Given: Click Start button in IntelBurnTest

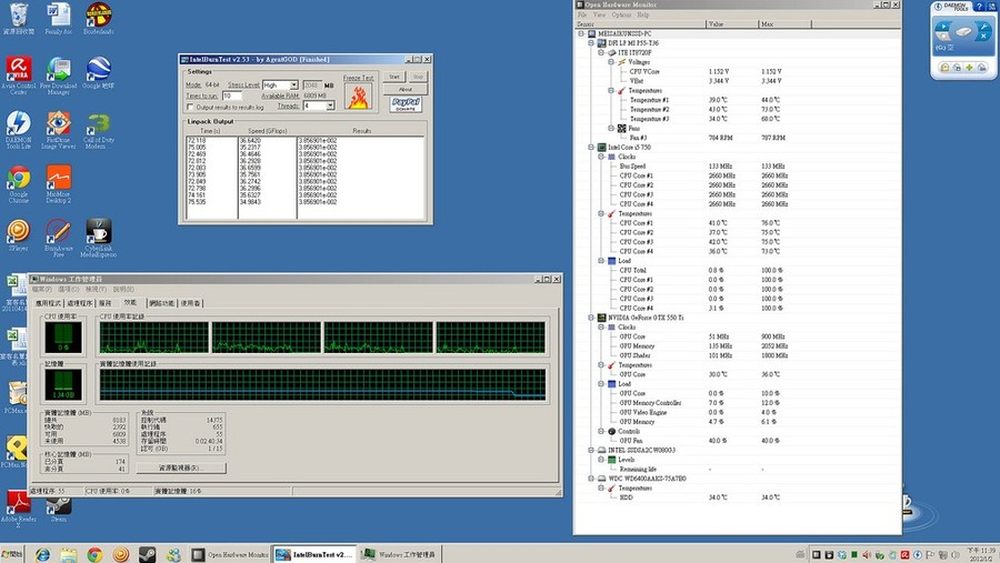Looking at the screenshot, I should (394, 77).
